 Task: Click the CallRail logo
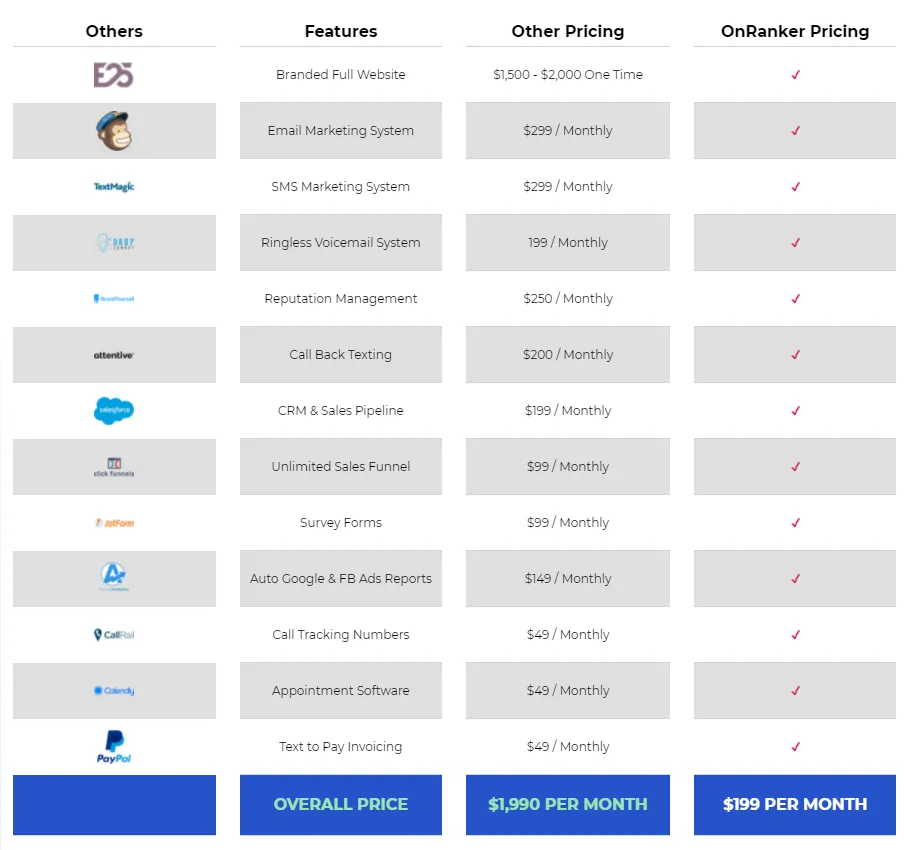point(114,635)
